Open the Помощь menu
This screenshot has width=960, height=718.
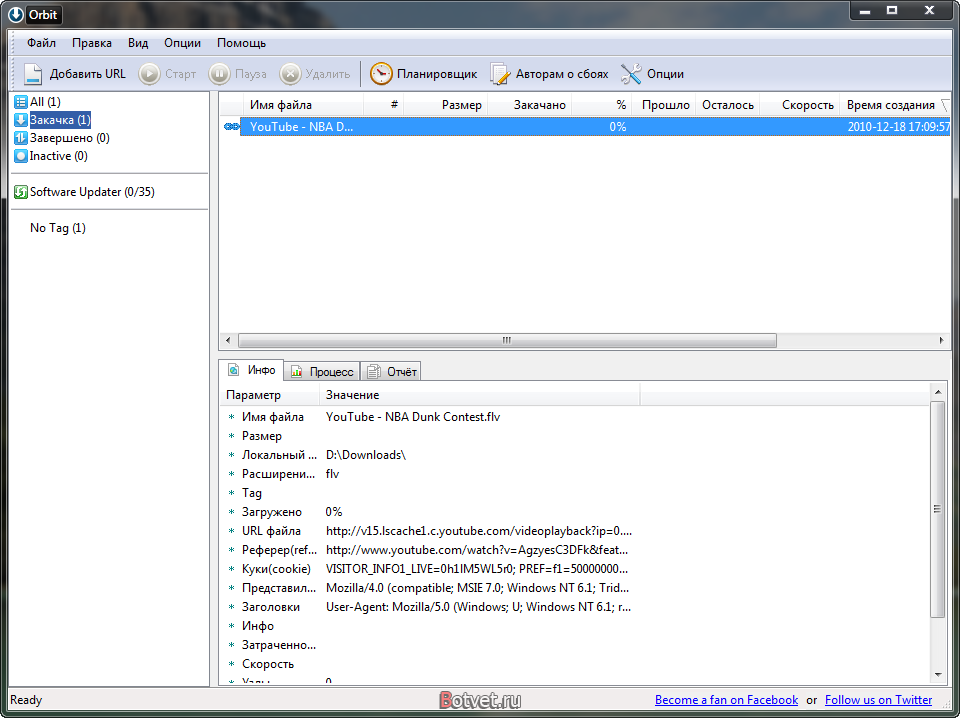[241, 43]
